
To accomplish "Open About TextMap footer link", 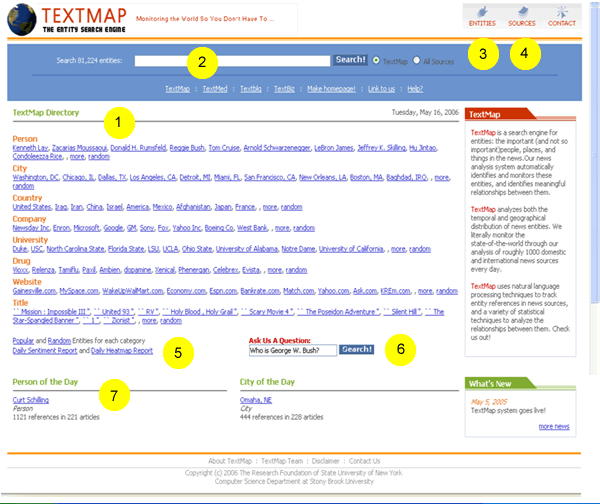I will point(230,461).
